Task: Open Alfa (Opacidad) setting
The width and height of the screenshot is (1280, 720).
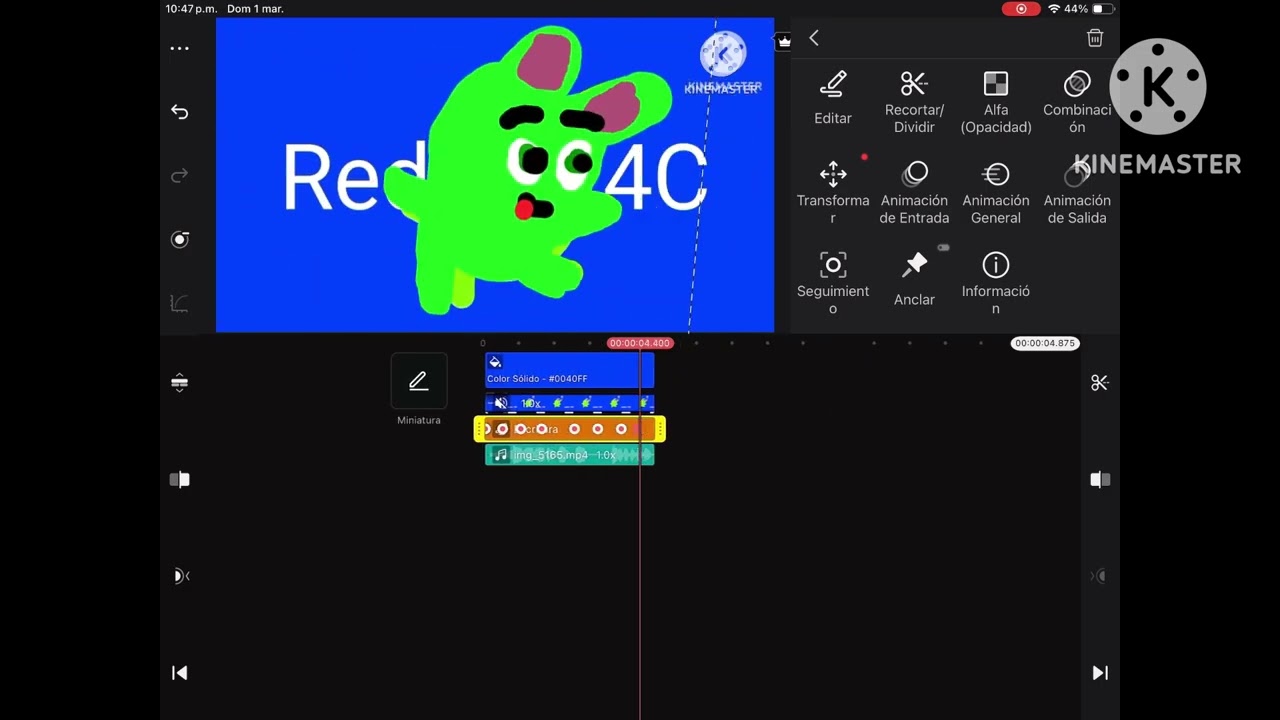Action: point(996,101)
